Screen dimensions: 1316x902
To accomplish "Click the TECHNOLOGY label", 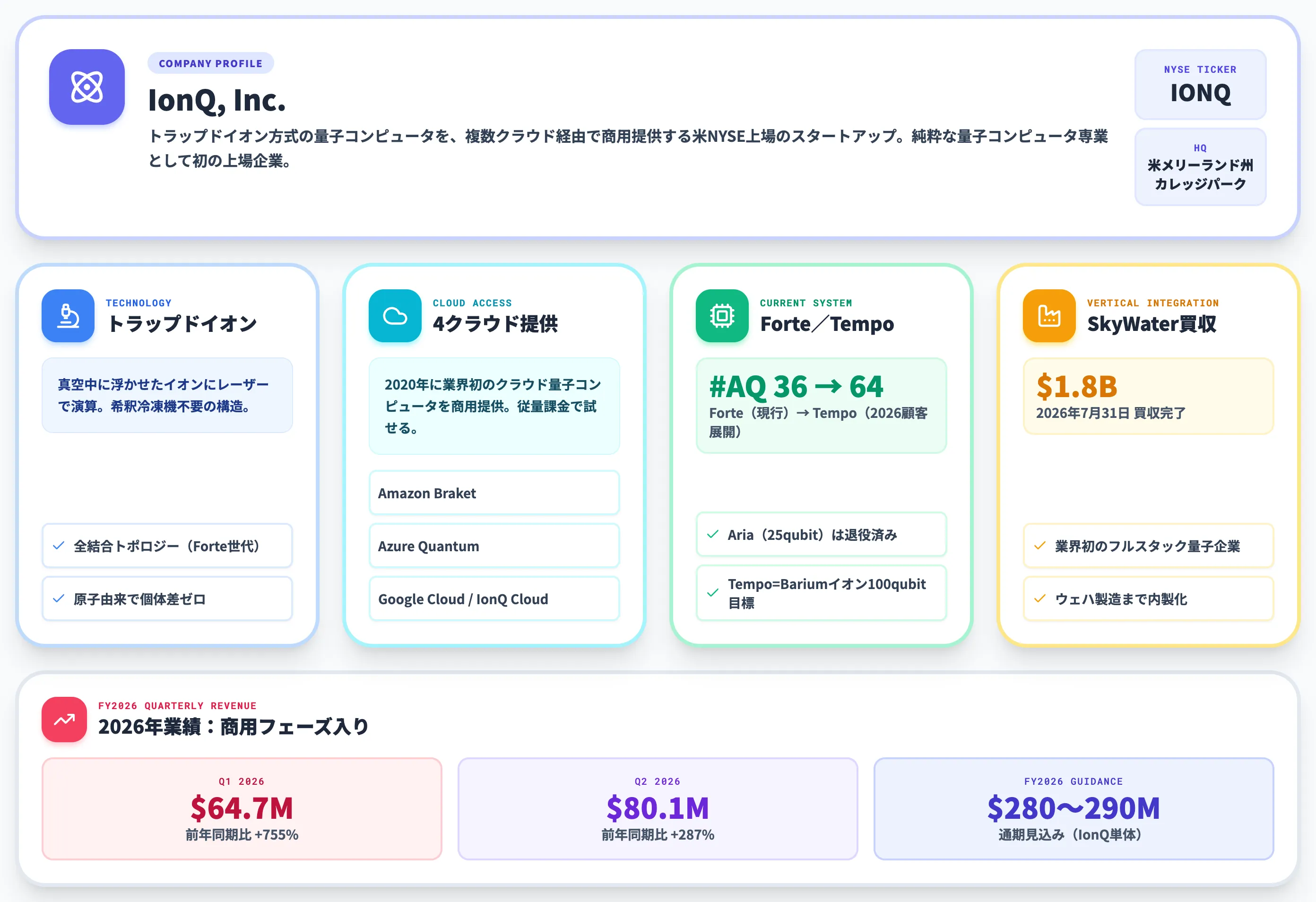I will [x=139, y=303].
